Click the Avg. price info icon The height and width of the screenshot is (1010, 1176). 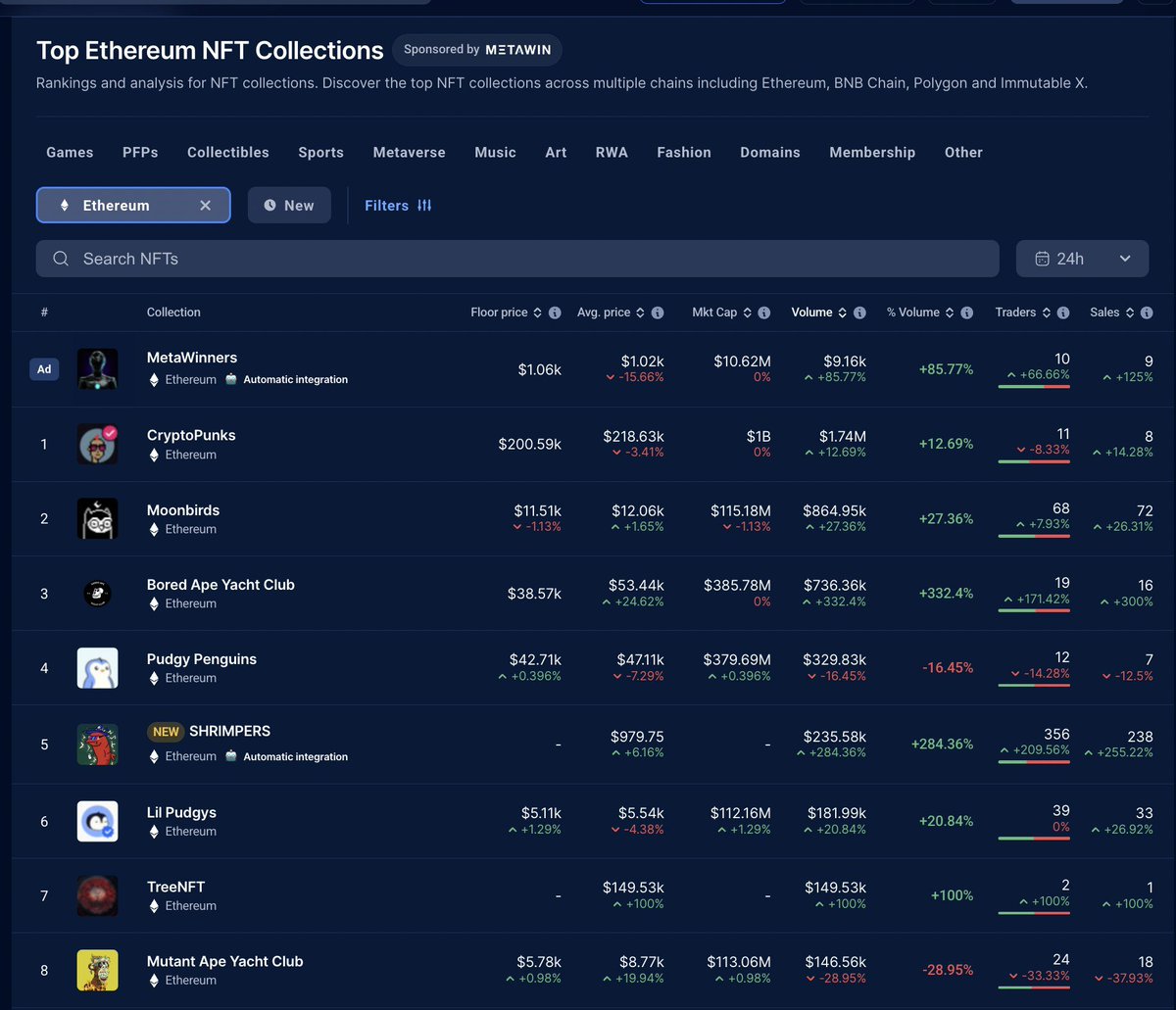coord(658,313)
